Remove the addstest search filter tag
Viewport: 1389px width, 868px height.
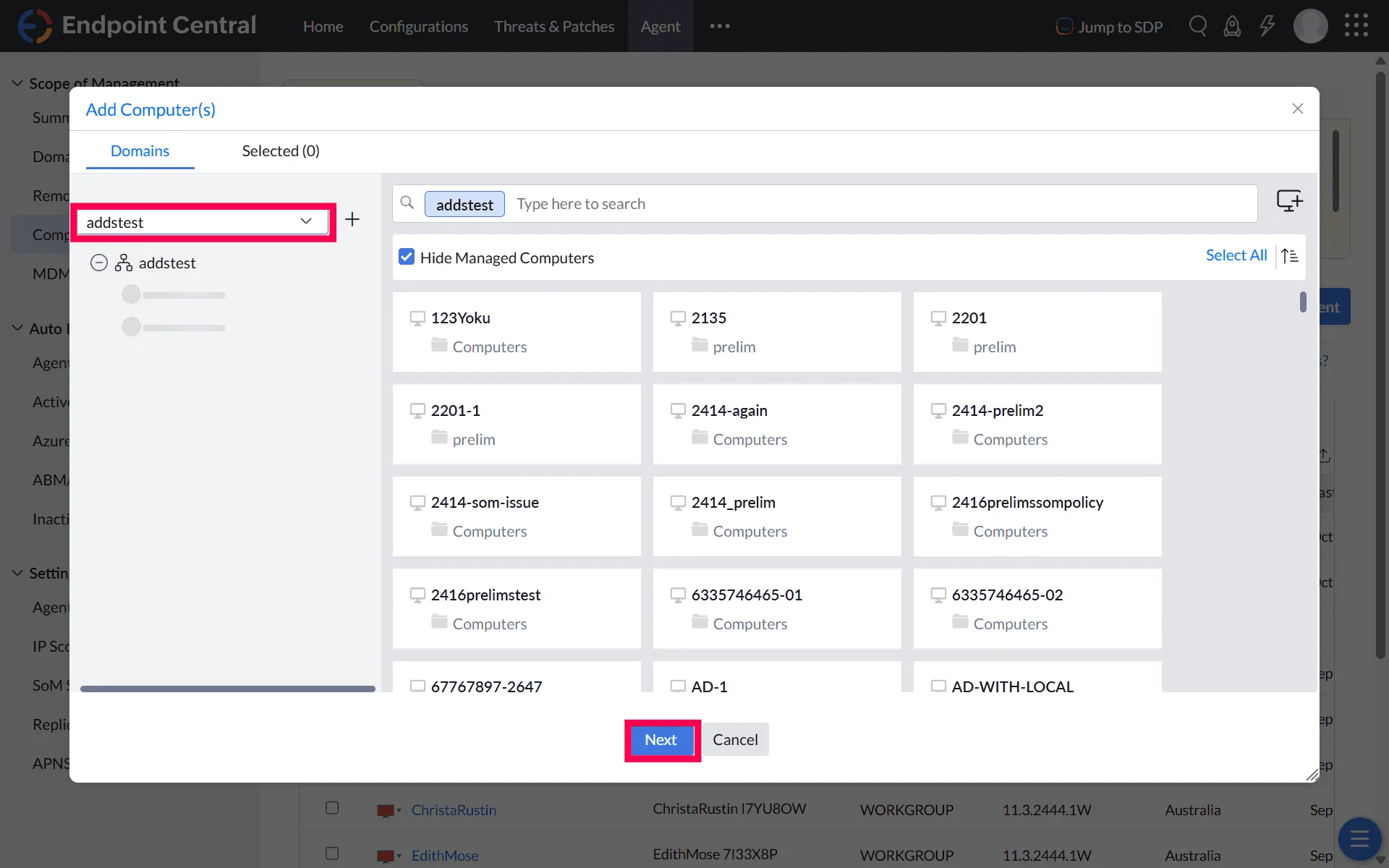coord(464,204)
